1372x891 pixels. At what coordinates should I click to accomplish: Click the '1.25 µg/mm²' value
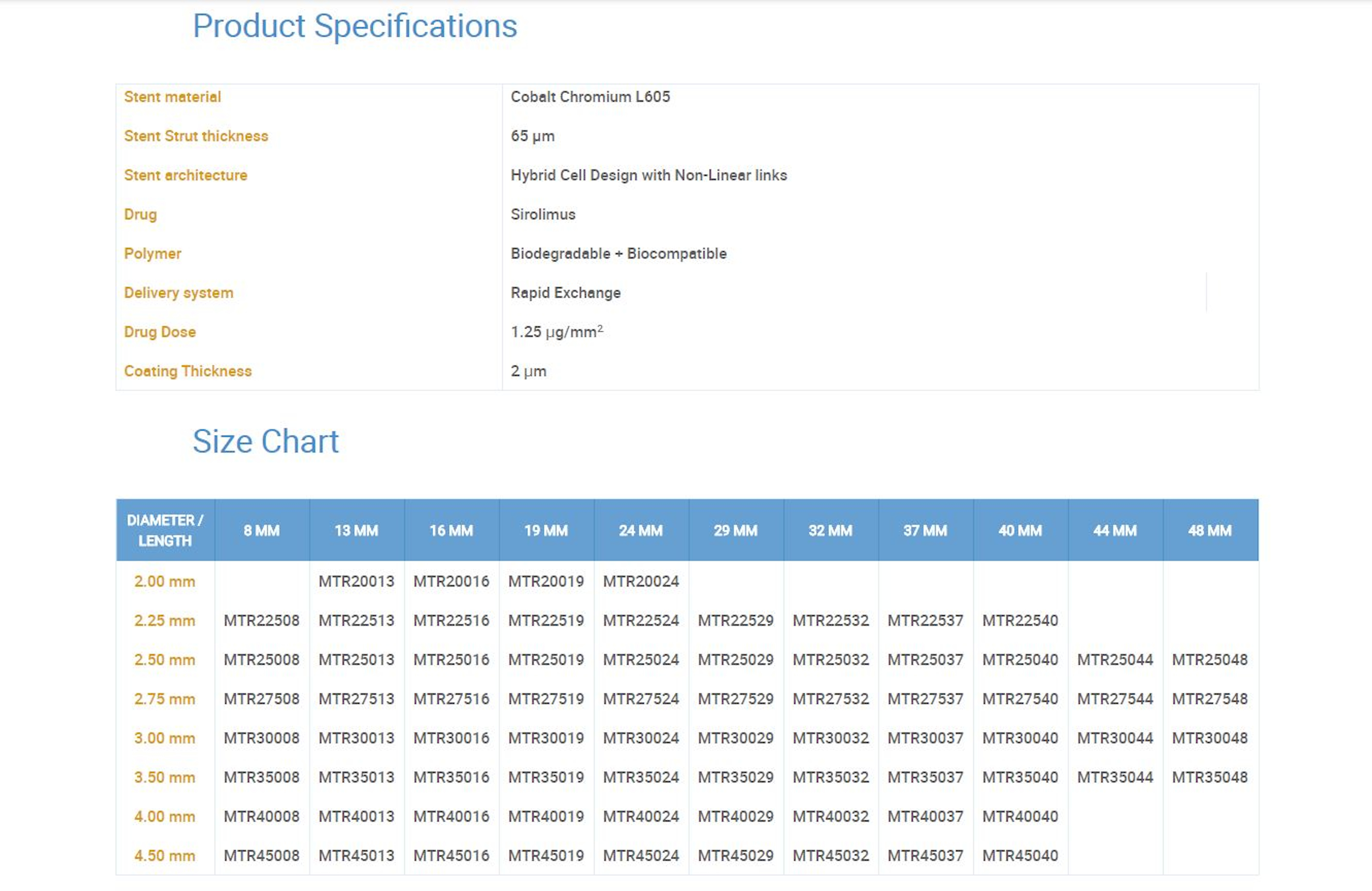pos(557,332)
